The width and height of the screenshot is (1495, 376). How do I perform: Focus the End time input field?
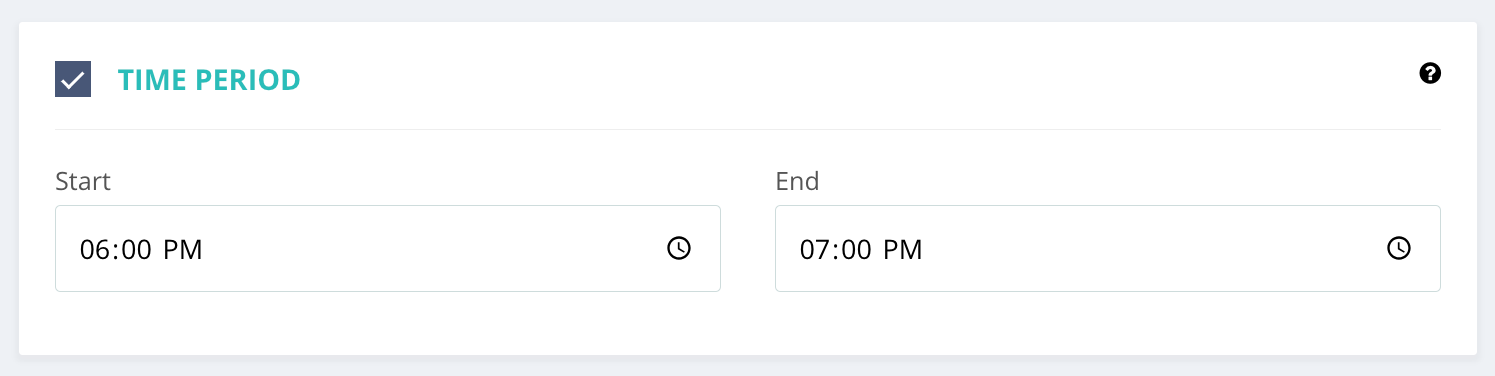(1108, 249)
